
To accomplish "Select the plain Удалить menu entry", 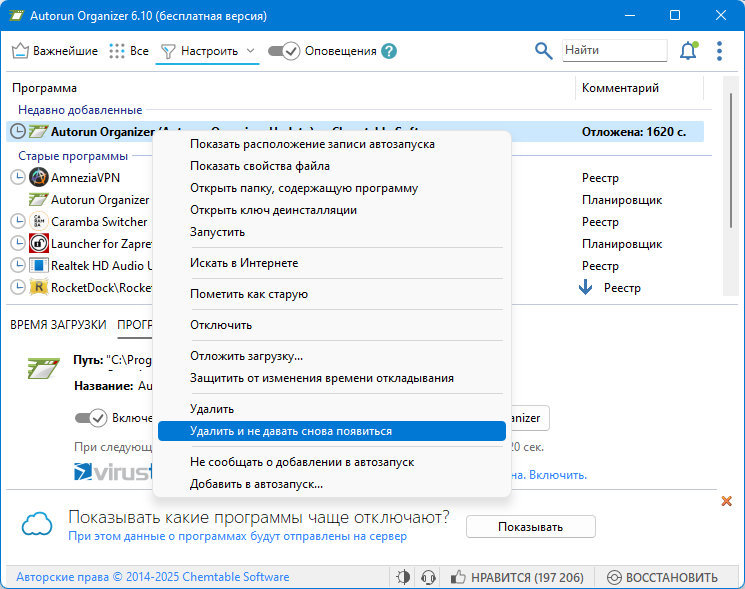I will pyautogui.click(x=332, y=409).
